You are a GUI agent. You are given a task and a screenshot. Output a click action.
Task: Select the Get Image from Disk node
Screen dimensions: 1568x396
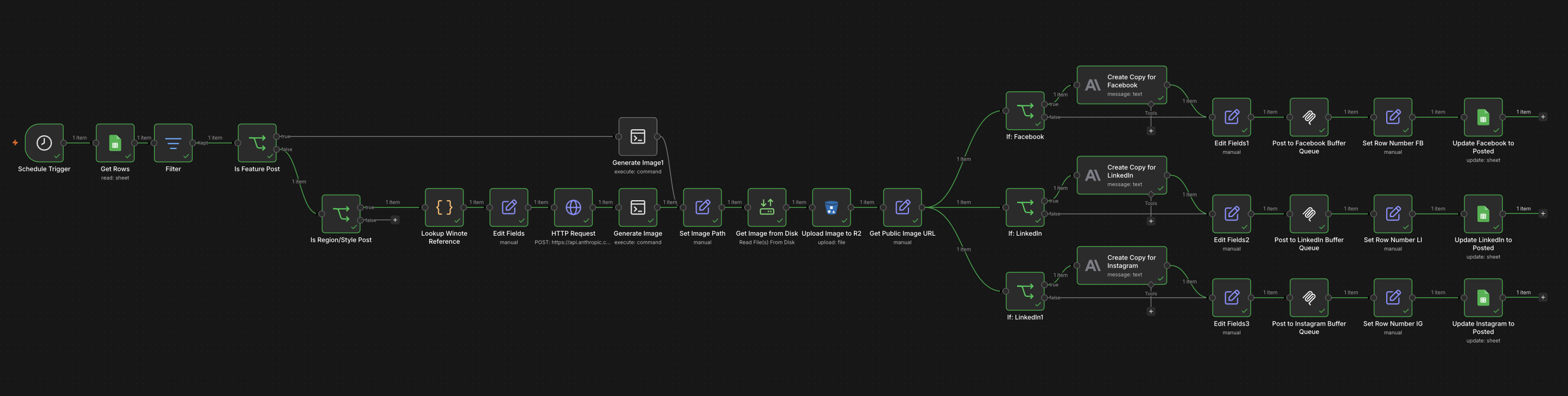767,207
